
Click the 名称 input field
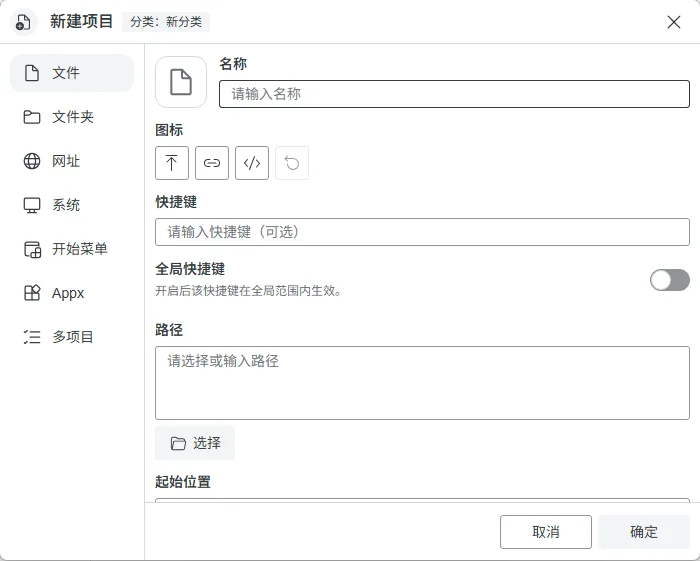click(454, 94)
